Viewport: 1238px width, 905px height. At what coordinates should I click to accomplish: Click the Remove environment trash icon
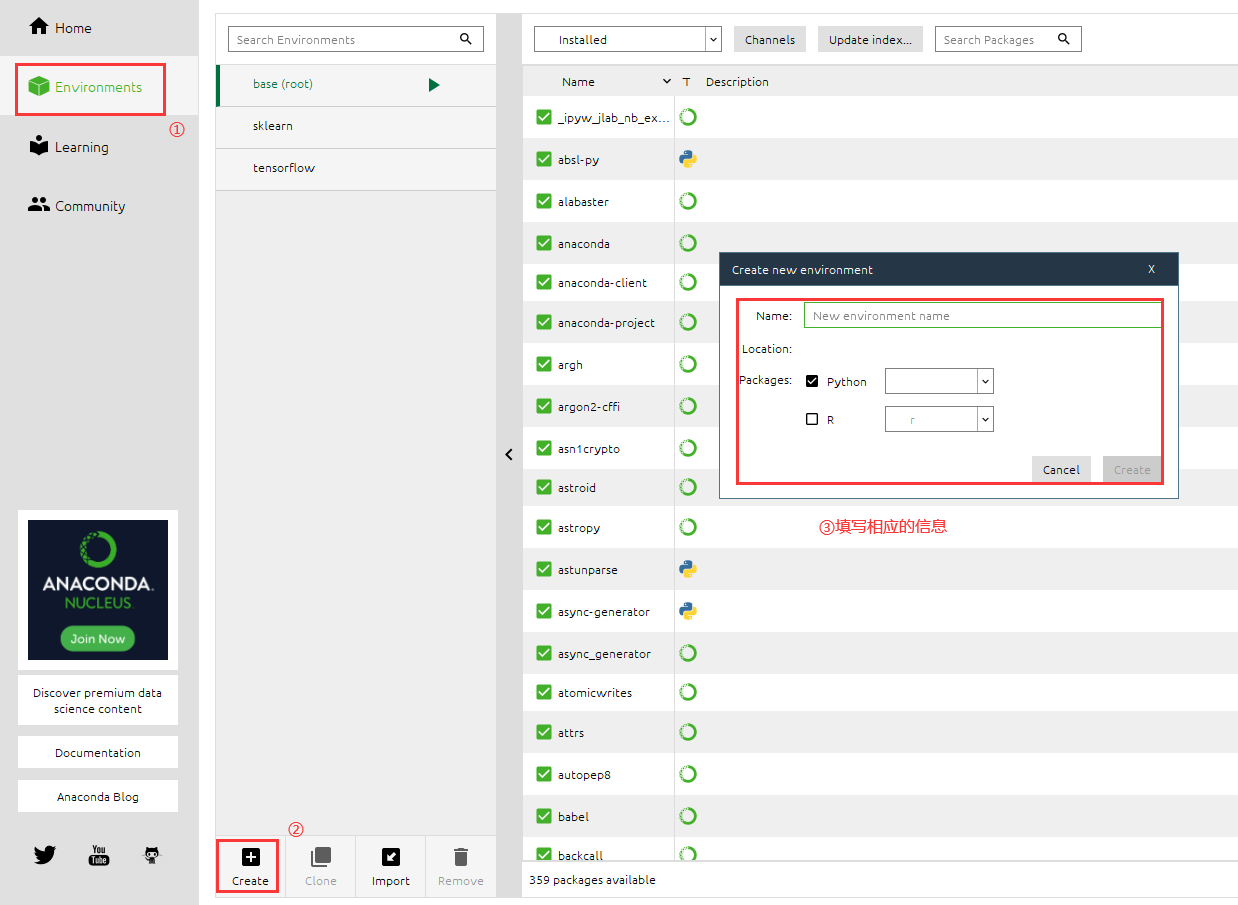coord(461,857)
